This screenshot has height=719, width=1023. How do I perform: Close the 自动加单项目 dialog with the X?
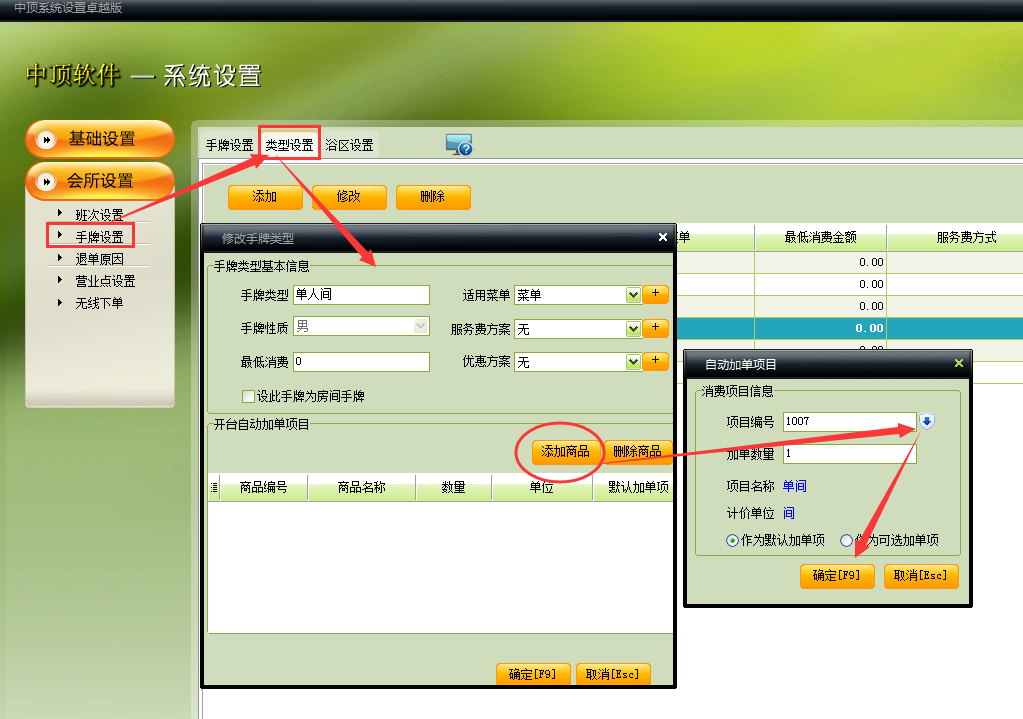tap(958, 364)
